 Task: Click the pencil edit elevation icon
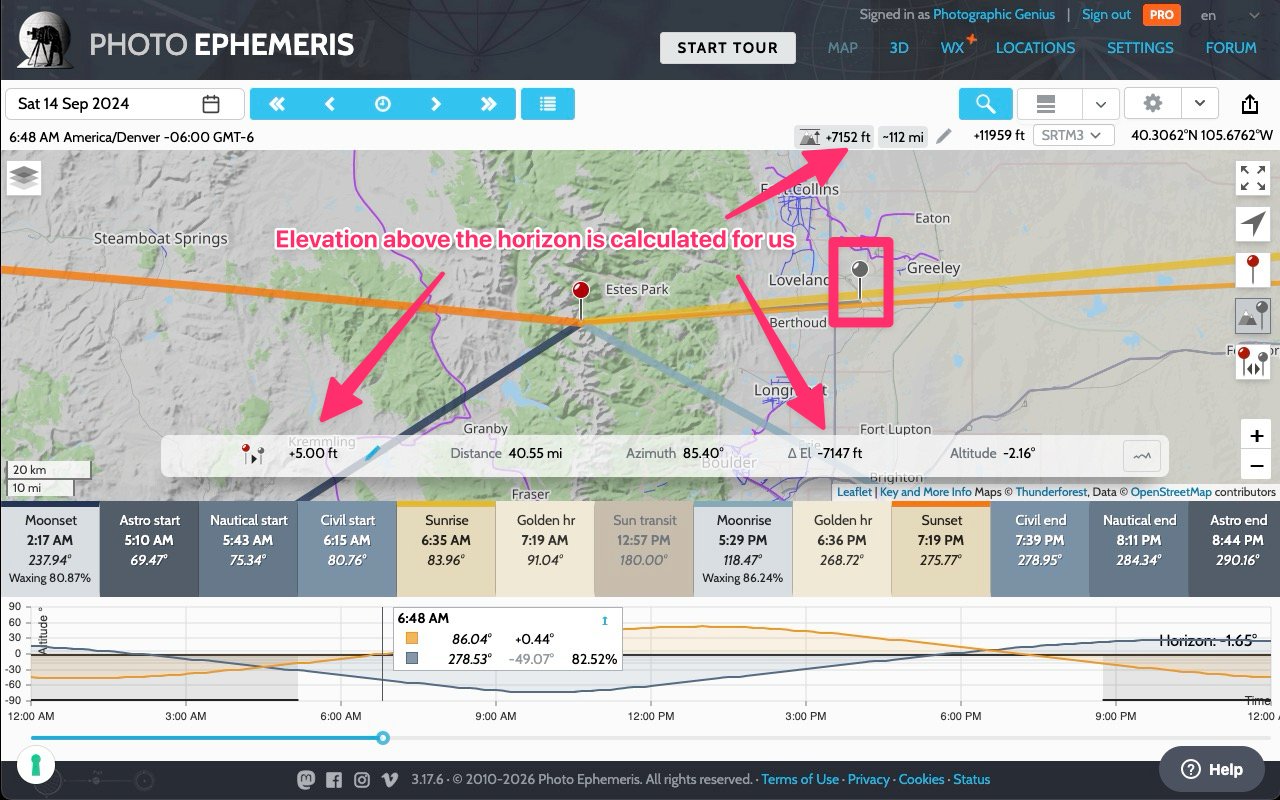coord(944,136)
